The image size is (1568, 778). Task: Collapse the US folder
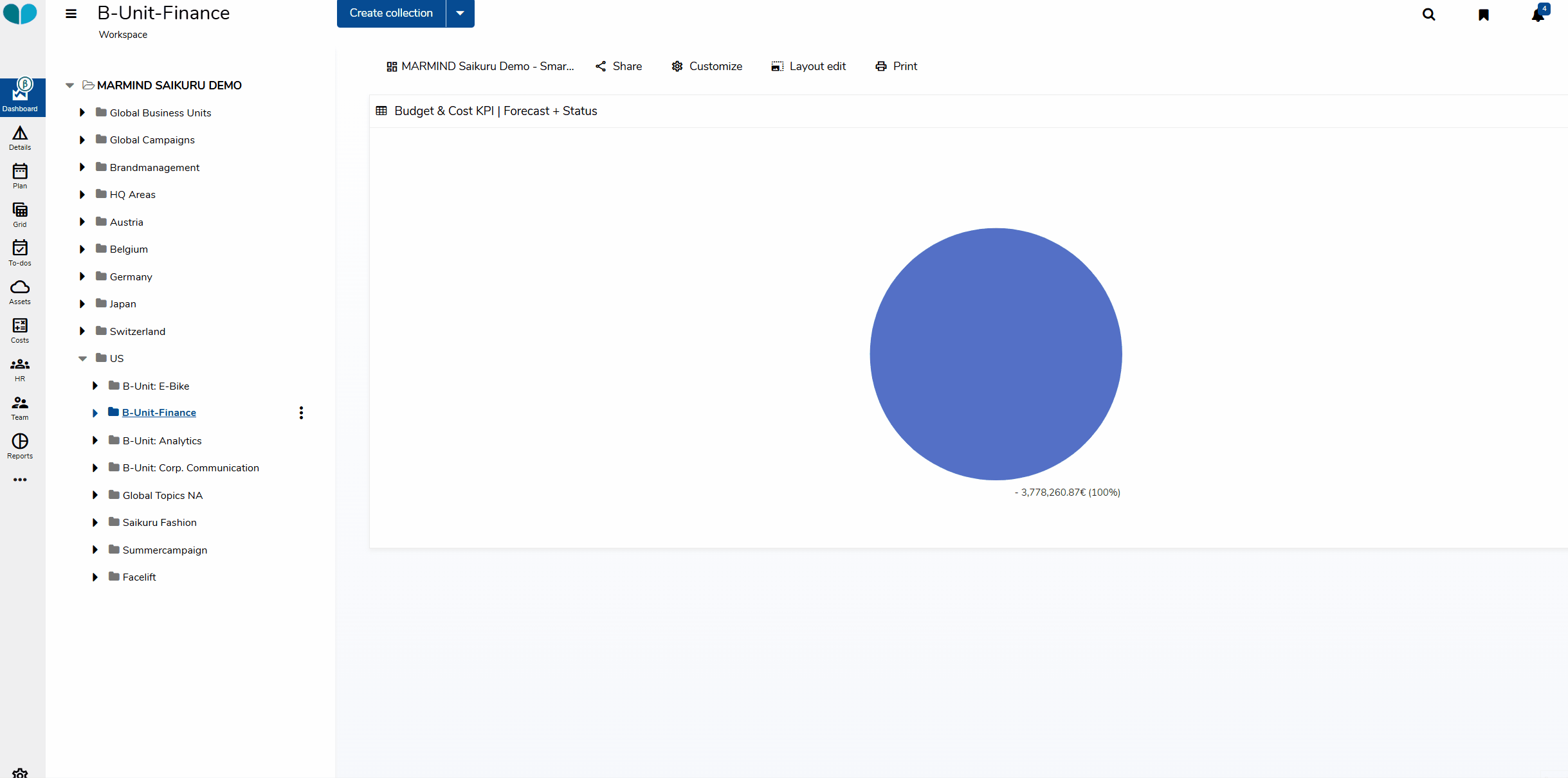click(x=82, y=359)
